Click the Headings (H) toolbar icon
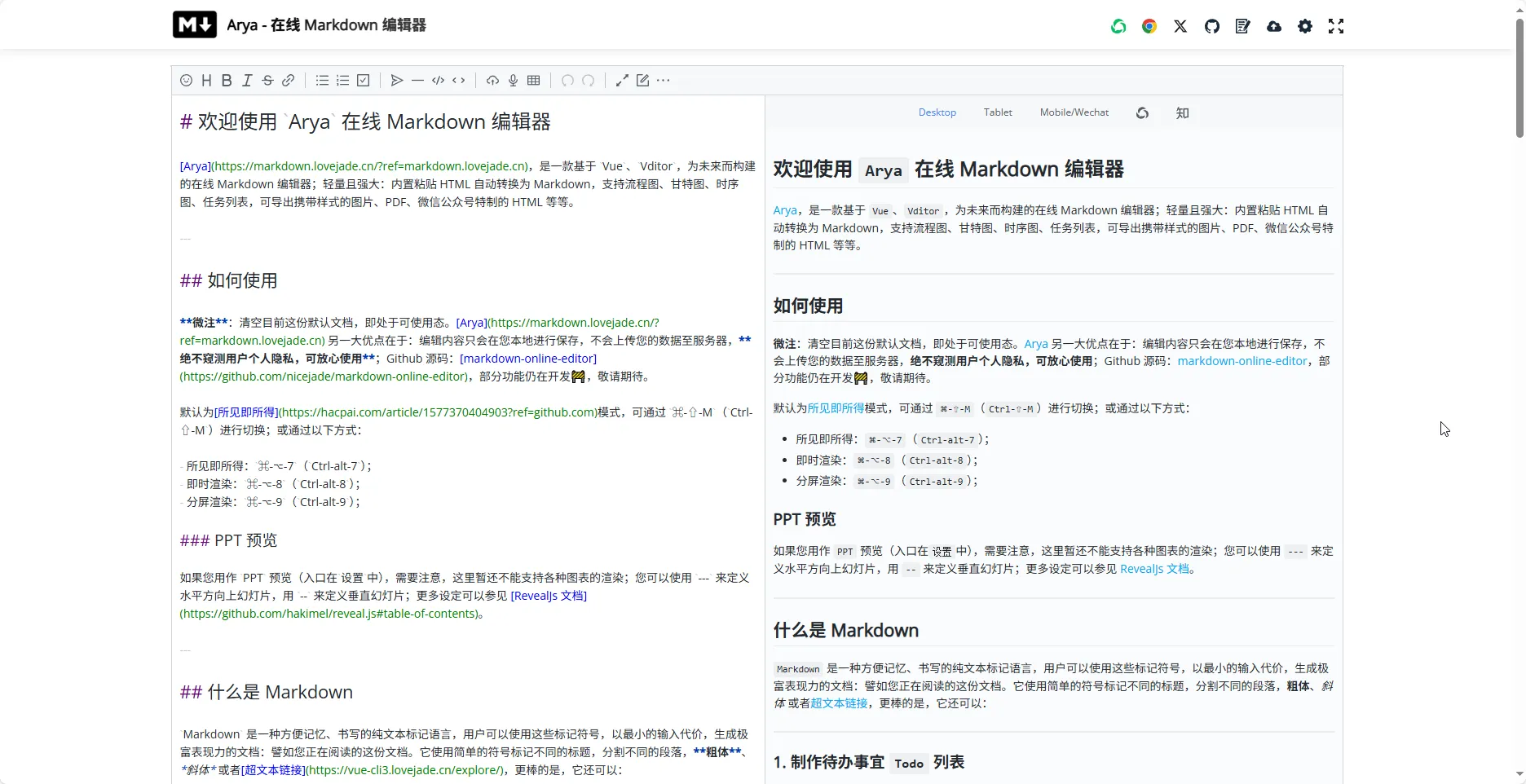1526x784 pixels. [x=206, y=81]
